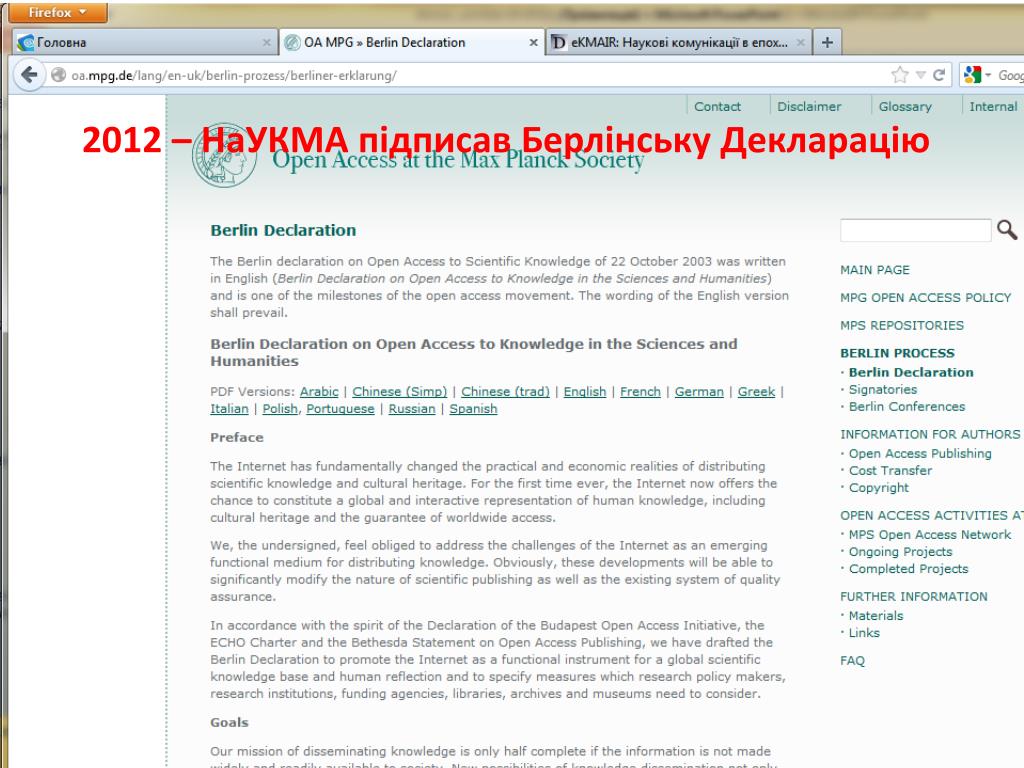Open FURTHER INFORMATION section
The height and width of the screenshot is (768, 1024).
click(x=914, y=596)
